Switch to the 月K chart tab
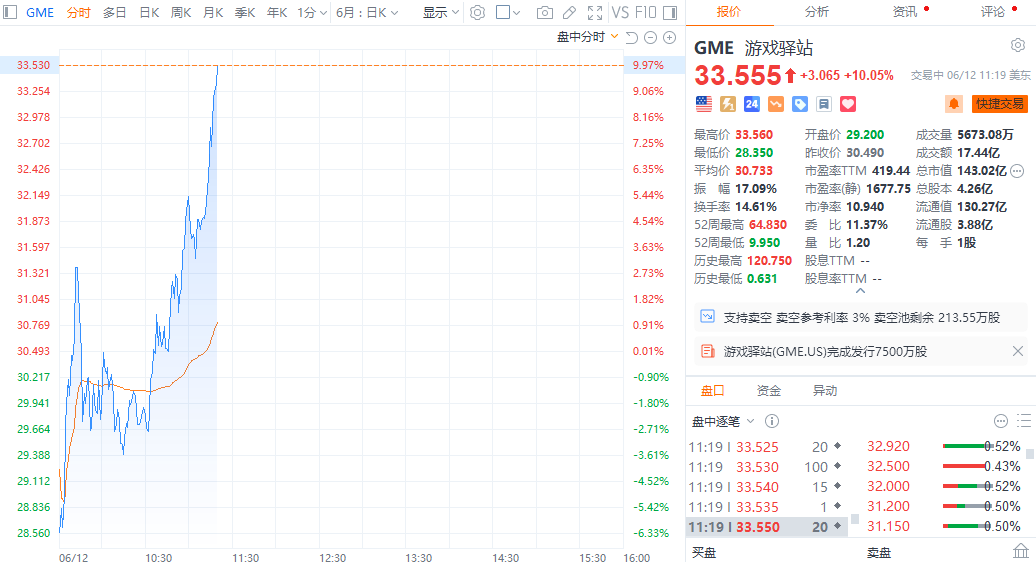The width and height of the screenshot is (1036, 562). click(213, 13)
